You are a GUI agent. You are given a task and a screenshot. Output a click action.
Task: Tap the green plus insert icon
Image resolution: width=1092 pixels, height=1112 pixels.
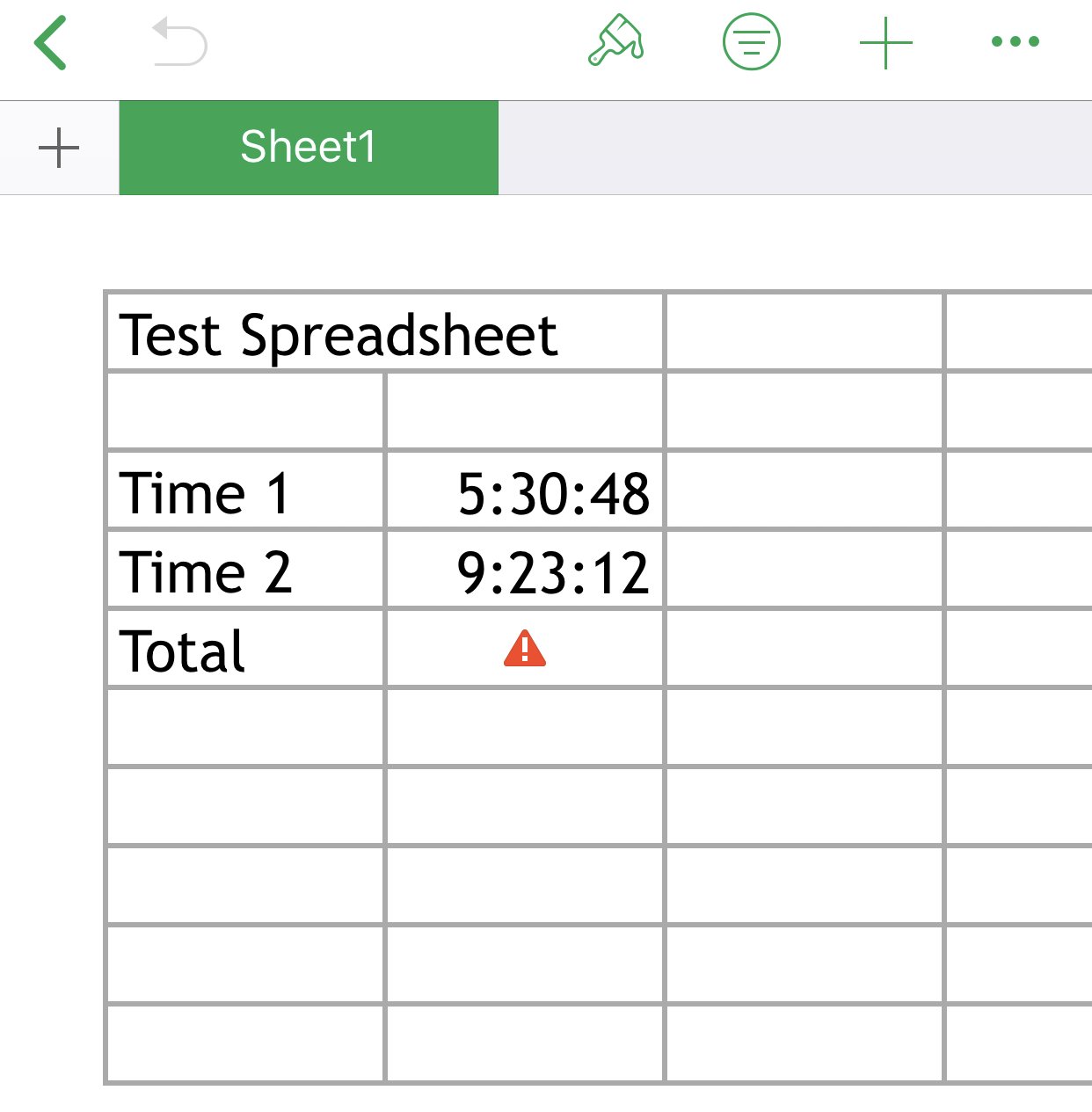[885, 42]
